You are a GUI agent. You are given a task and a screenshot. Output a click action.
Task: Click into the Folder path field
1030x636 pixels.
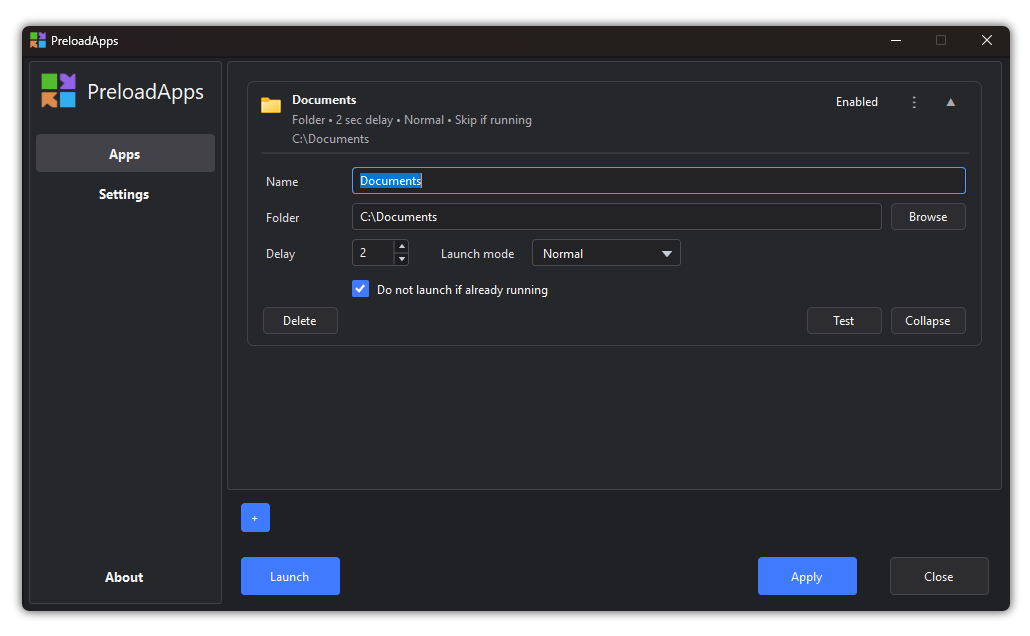coord(616,217)
